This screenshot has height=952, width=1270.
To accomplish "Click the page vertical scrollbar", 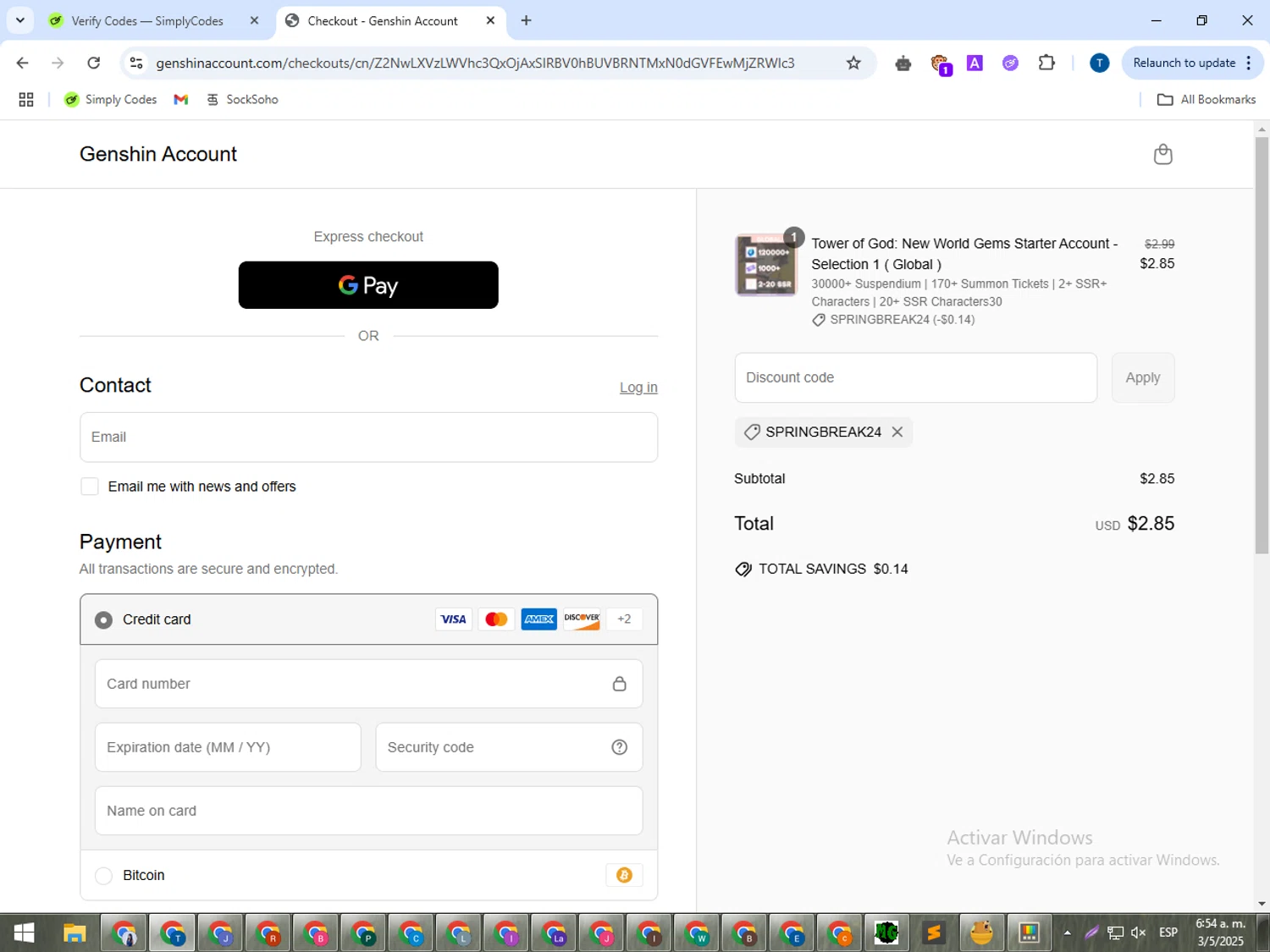I will click(1262, 345).
